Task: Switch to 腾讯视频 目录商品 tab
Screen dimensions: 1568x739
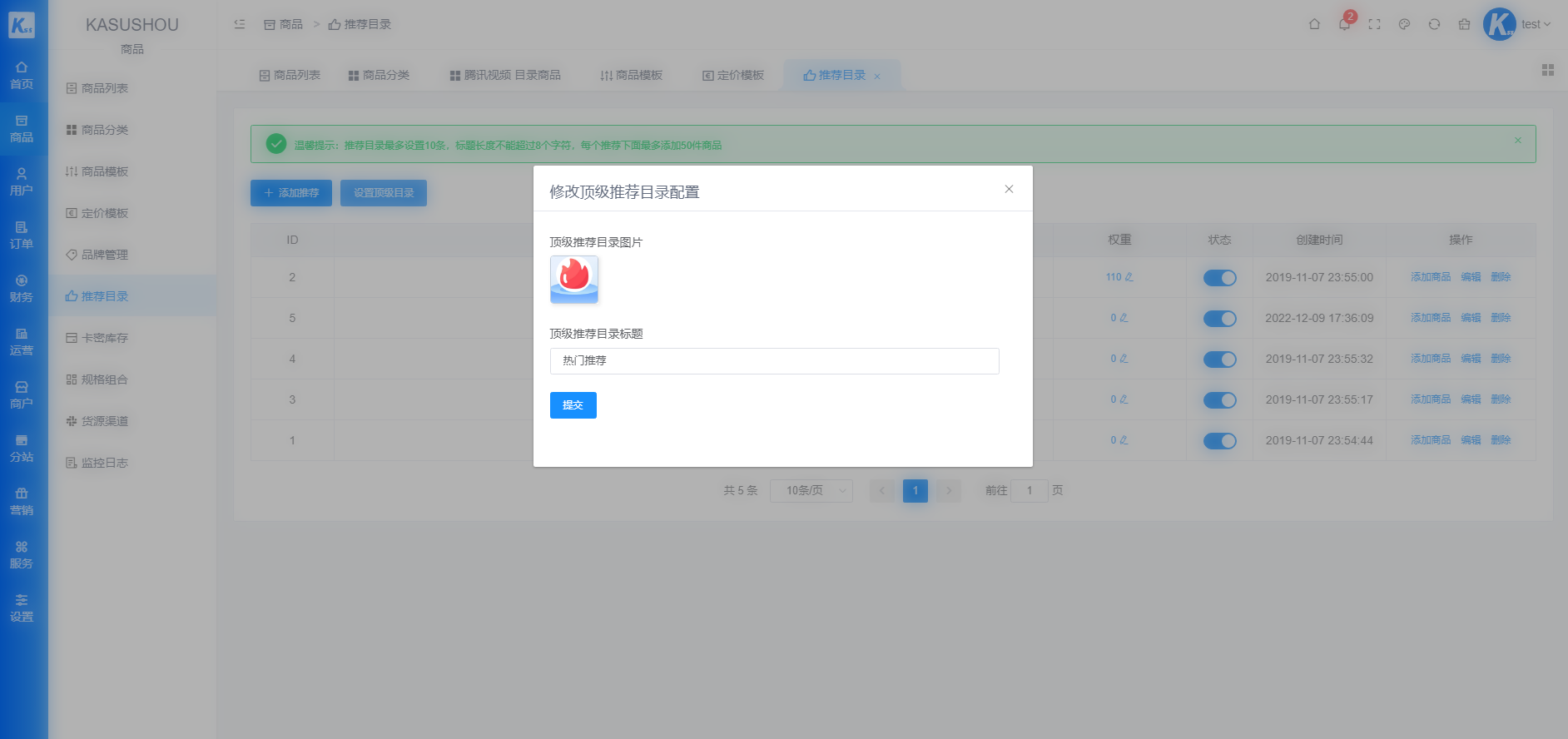Action: [x=505, y=75]
